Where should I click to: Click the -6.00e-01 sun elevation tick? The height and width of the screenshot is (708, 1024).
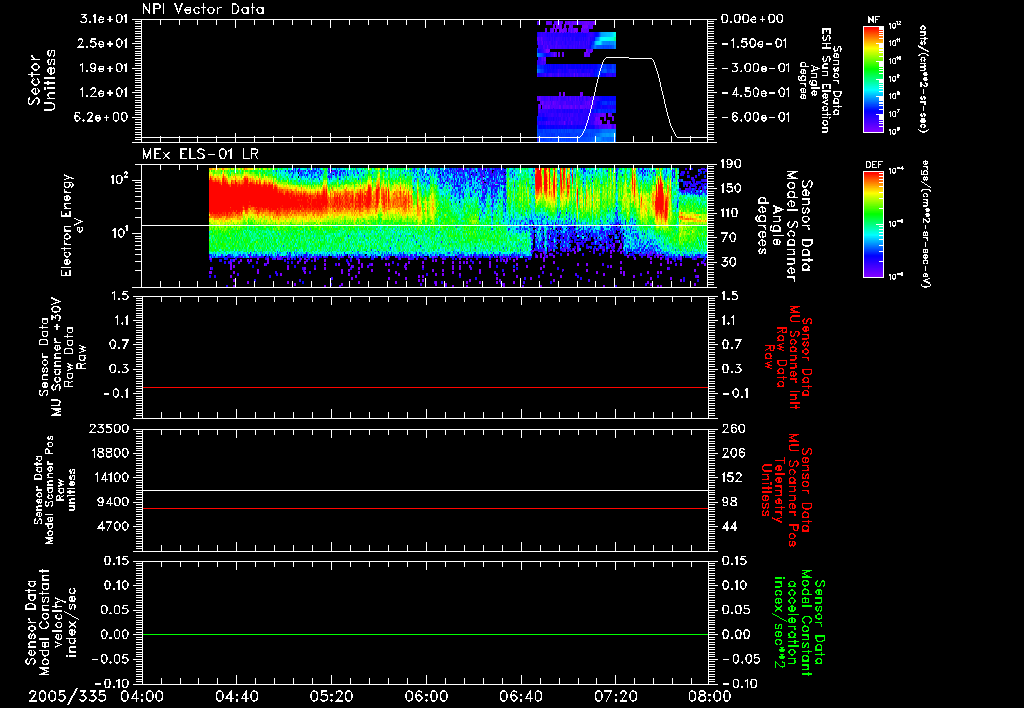pyautogui.click(x=755, y=117)
